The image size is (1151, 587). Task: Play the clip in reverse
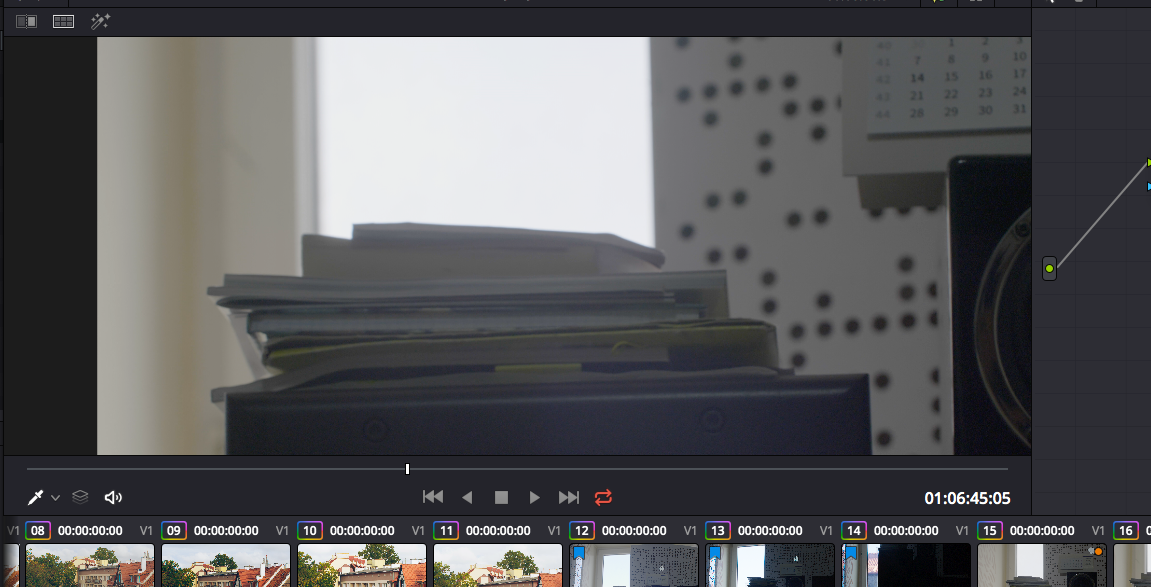coord(467,497)
